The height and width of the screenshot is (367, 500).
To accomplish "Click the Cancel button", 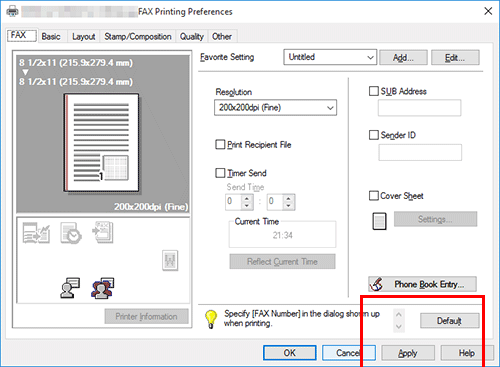I will 349,353.
